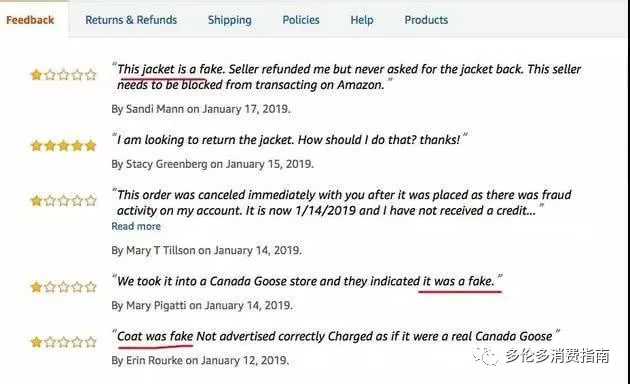The image size is (630, 384).
Task: Select the Policies tab
Action: coord(301,20)
